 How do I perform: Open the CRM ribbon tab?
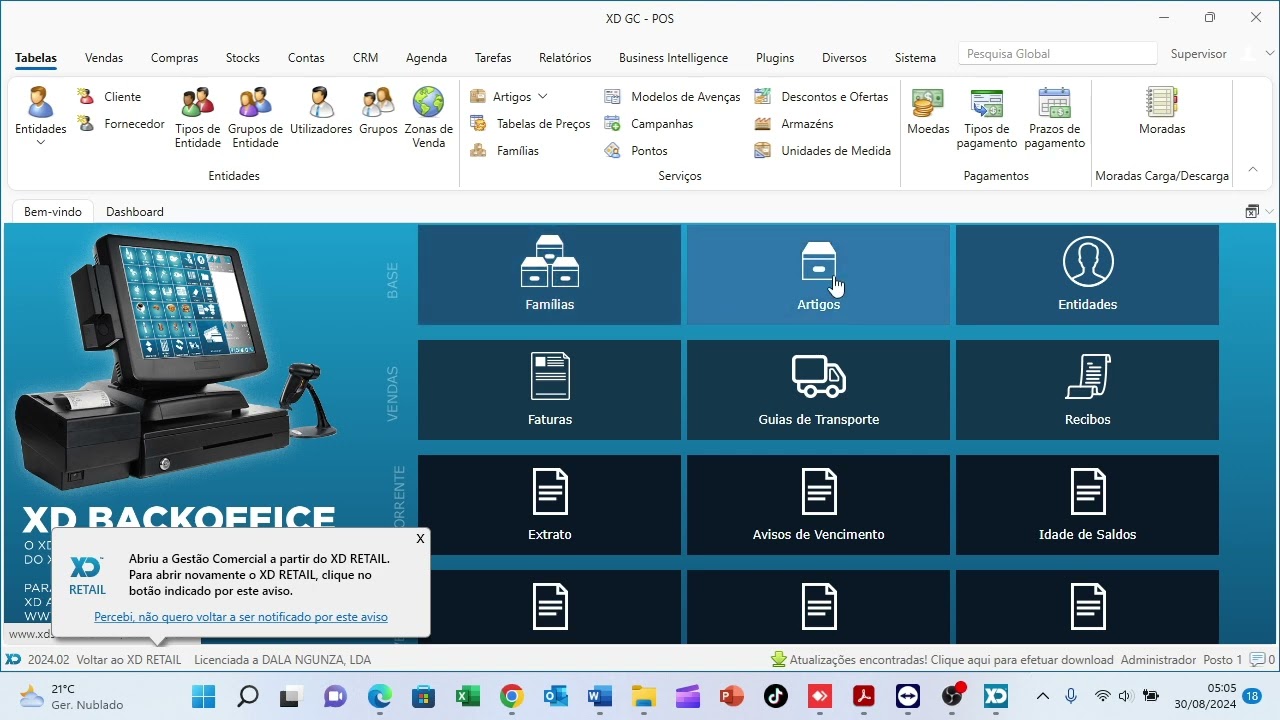pos(365,58)
